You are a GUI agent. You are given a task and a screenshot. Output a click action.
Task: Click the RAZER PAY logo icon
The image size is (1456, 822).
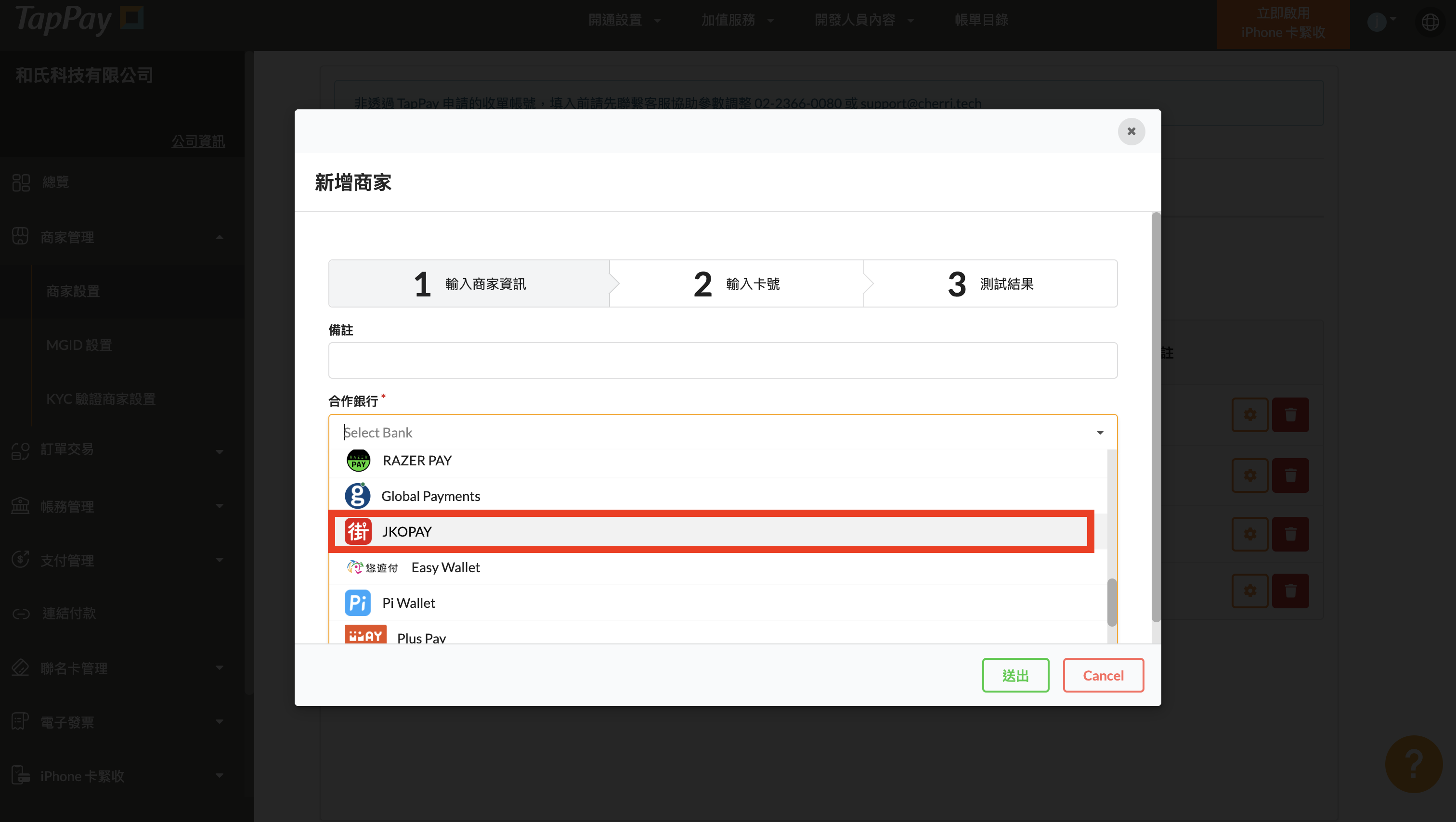click(x=358, y=461)
